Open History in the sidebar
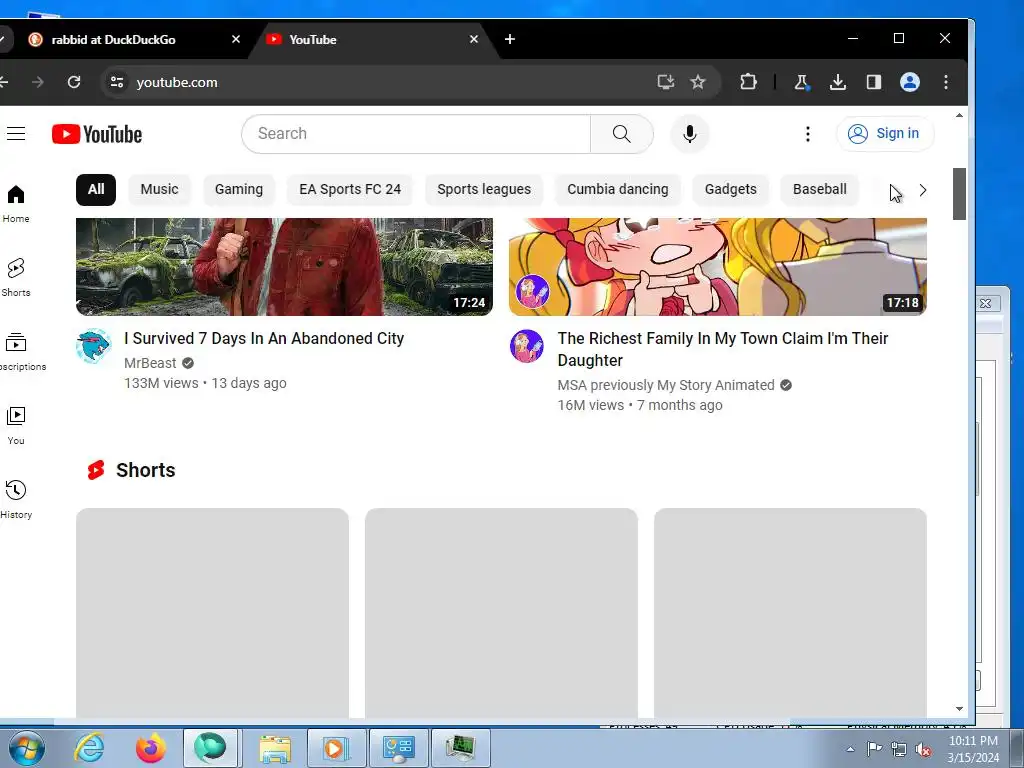The image size is (1024, 768). point(16,500)
